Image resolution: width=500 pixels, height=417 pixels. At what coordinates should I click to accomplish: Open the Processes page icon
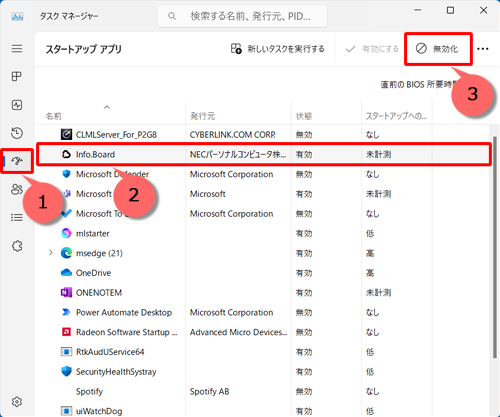point(17,77)
